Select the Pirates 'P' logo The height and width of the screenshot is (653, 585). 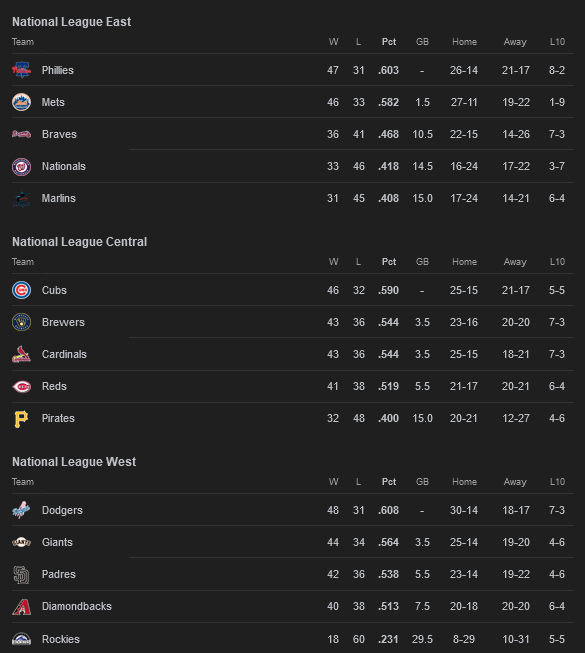(21, 419)
